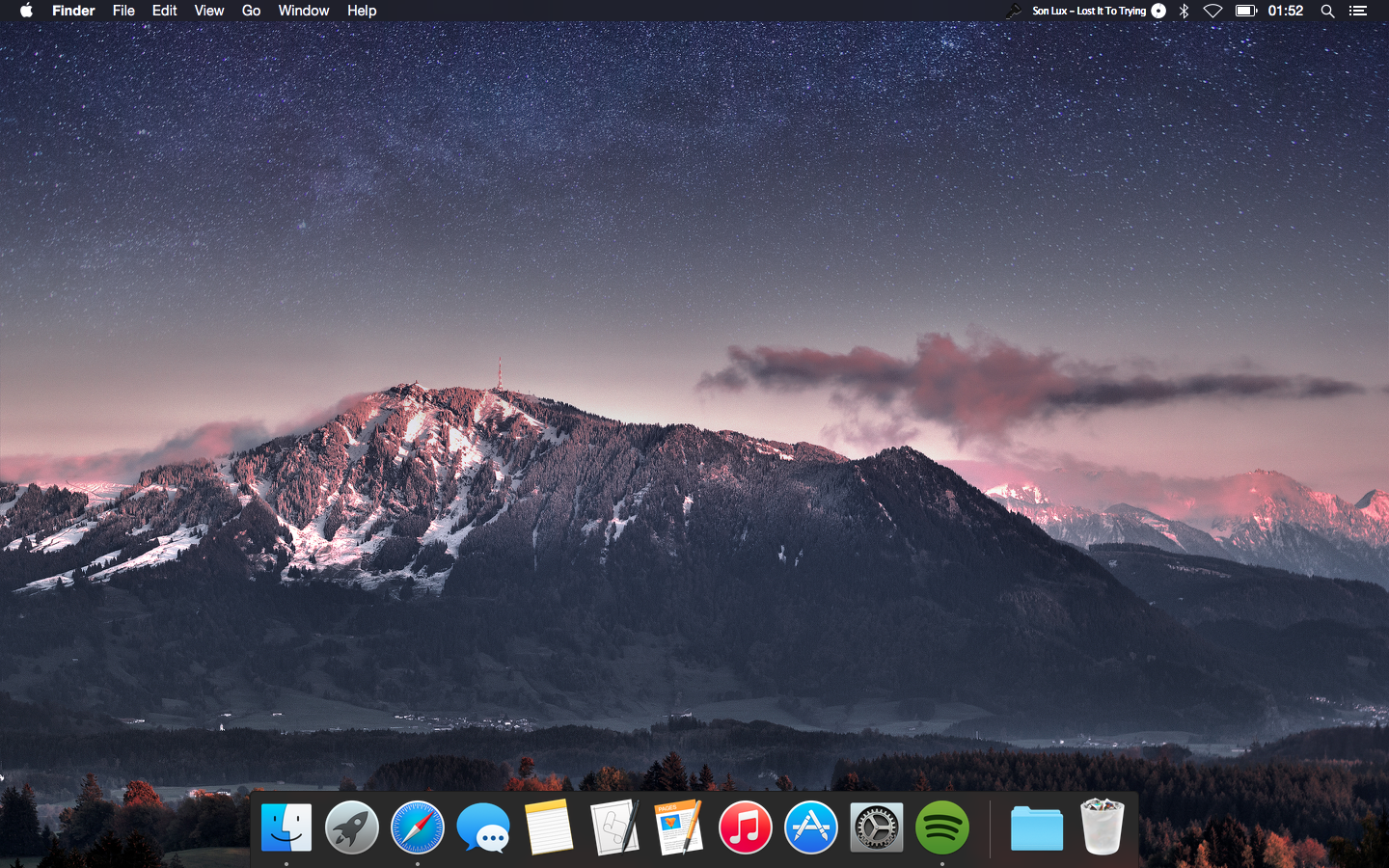The width and height of the screenshot is (1389, 868).
Task: Open the yellow Notes app in dock
Action: [549, 827]
